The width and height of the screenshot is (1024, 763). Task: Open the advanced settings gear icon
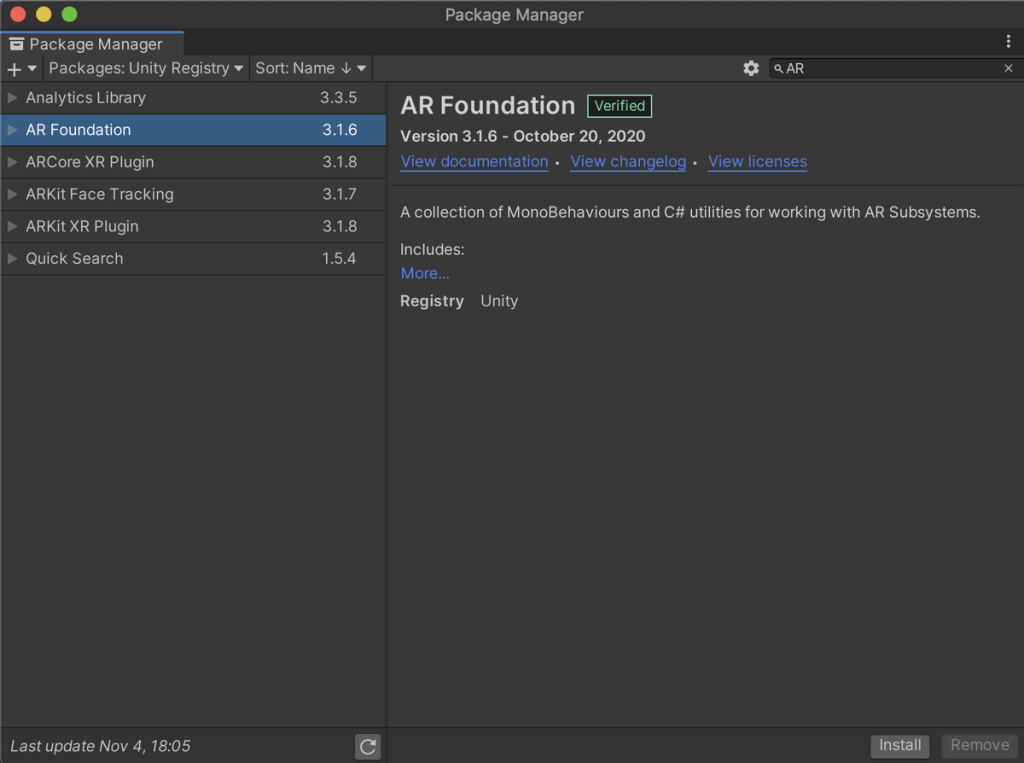click(751, 68)
